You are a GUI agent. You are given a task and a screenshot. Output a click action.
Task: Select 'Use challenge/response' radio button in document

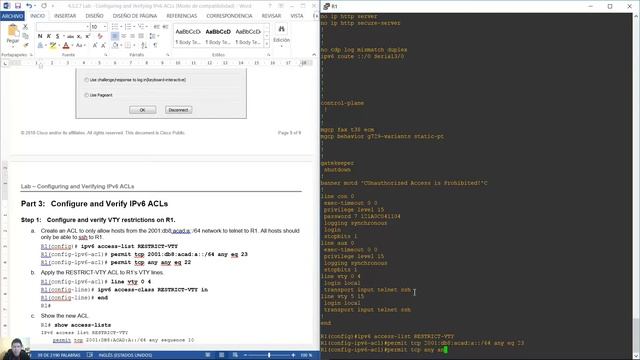(x=87, y=80)
